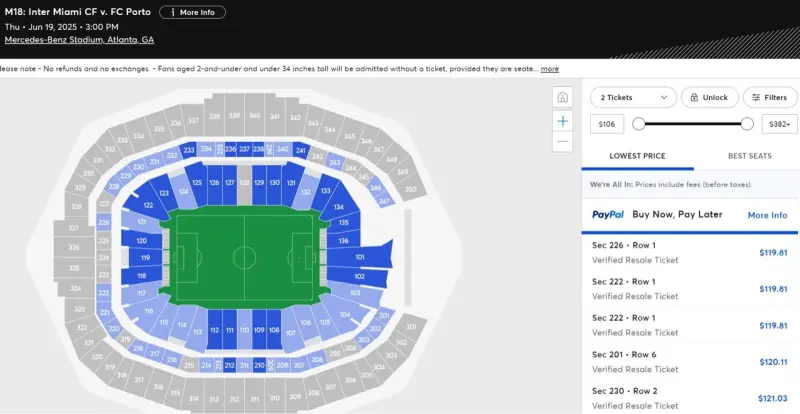Open Filters via the sliders icon

coord(756,98)
